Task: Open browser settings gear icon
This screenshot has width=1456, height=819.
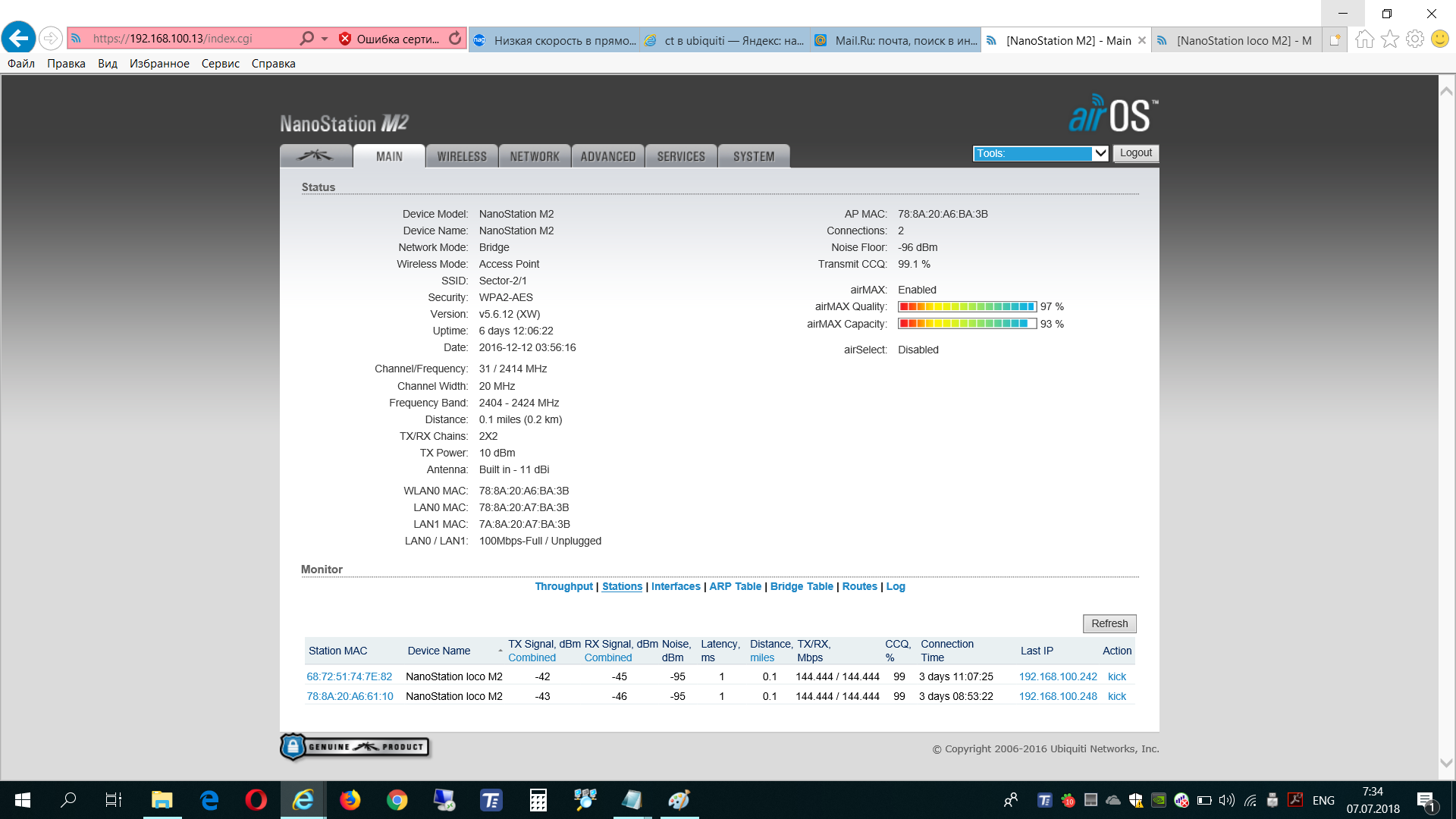Action: (x=1414, y=39)
